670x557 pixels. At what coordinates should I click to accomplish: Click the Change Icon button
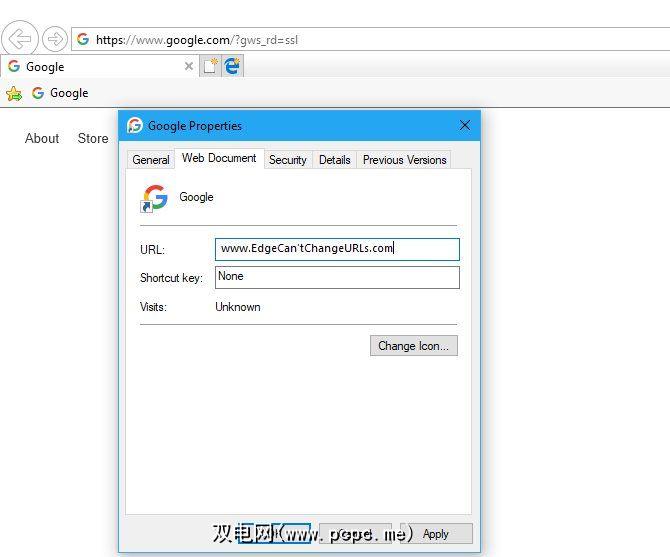coord(414,345)
